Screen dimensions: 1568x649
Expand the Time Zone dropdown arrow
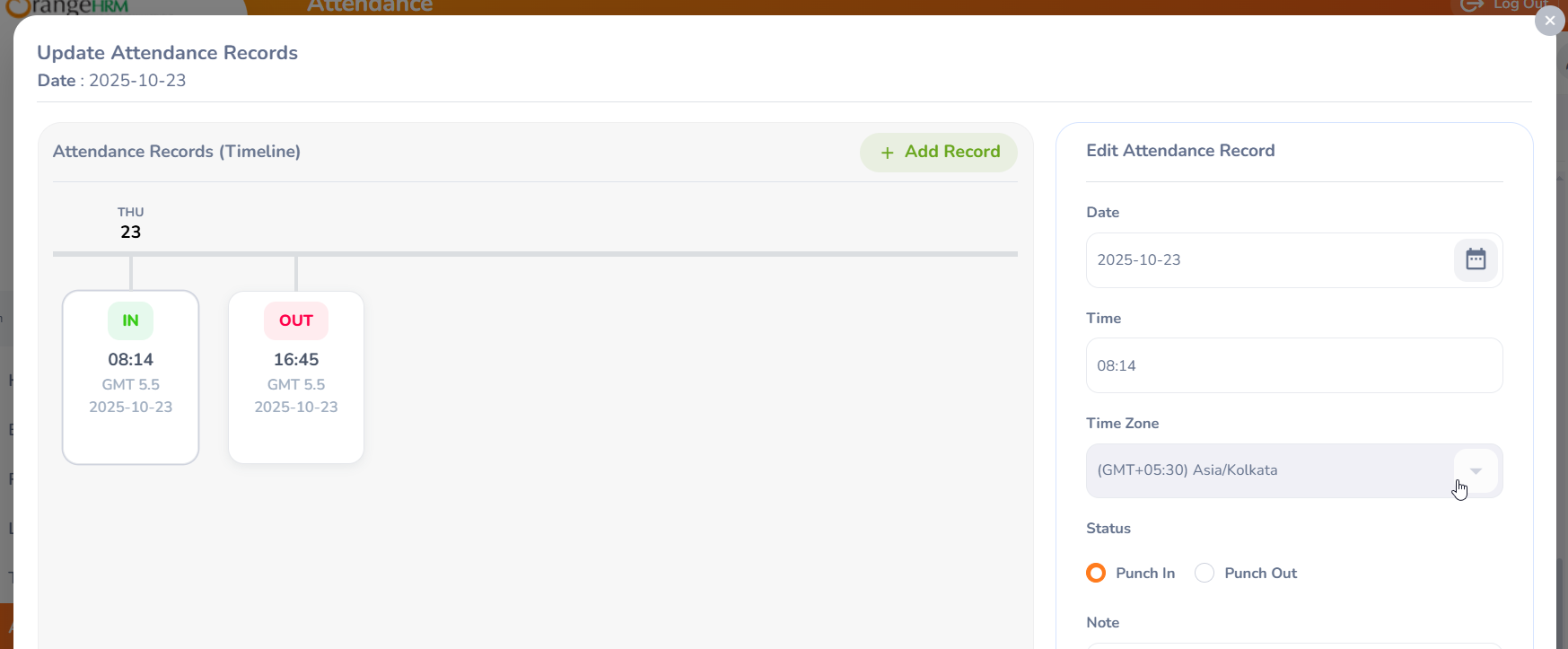click(1476, 471)
